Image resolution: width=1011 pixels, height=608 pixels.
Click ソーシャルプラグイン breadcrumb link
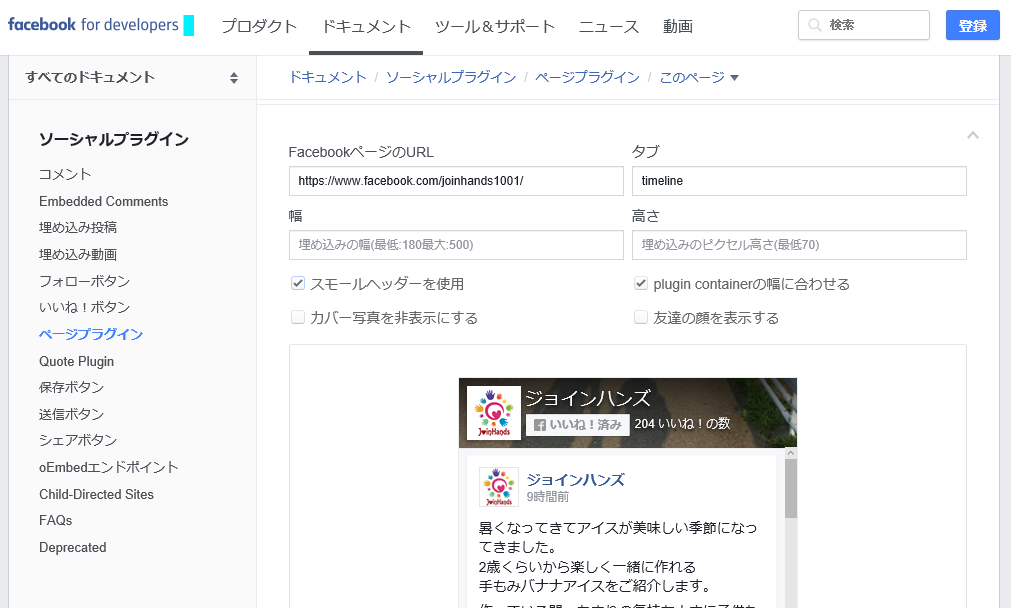[x=451, y=77]
